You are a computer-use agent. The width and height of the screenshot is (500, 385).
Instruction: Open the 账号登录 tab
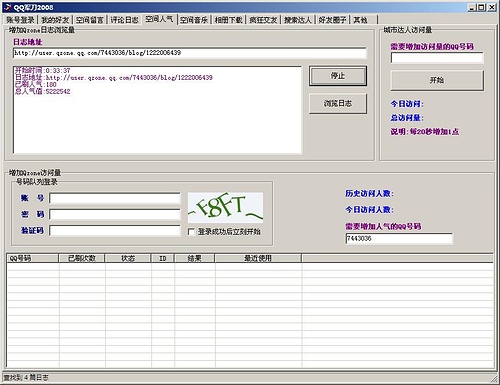coord(20,20)
